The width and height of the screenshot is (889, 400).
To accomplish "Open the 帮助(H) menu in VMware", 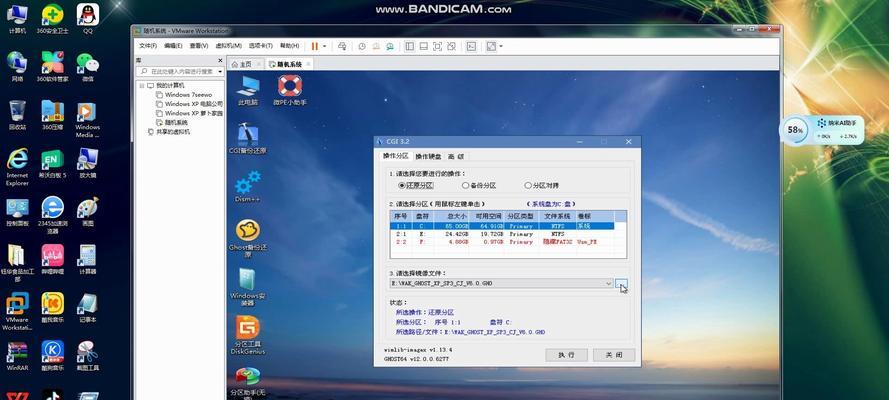I will [x=289, y=46].
